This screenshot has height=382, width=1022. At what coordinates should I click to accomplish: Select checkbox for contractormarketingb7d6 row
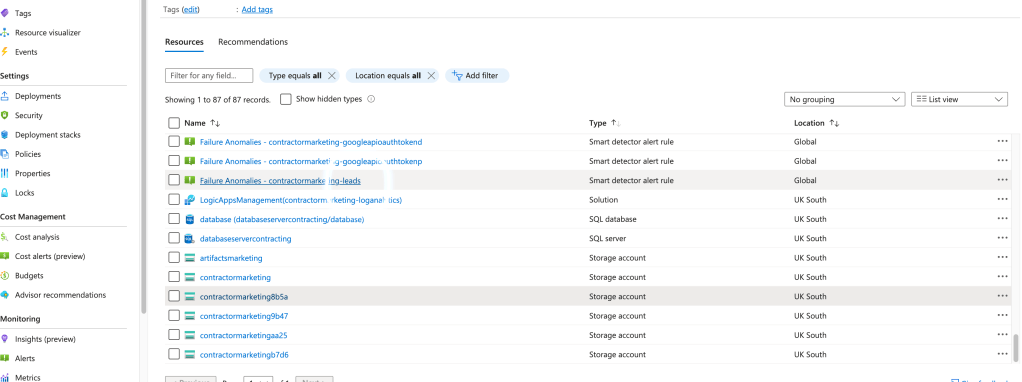click(173, 354)
